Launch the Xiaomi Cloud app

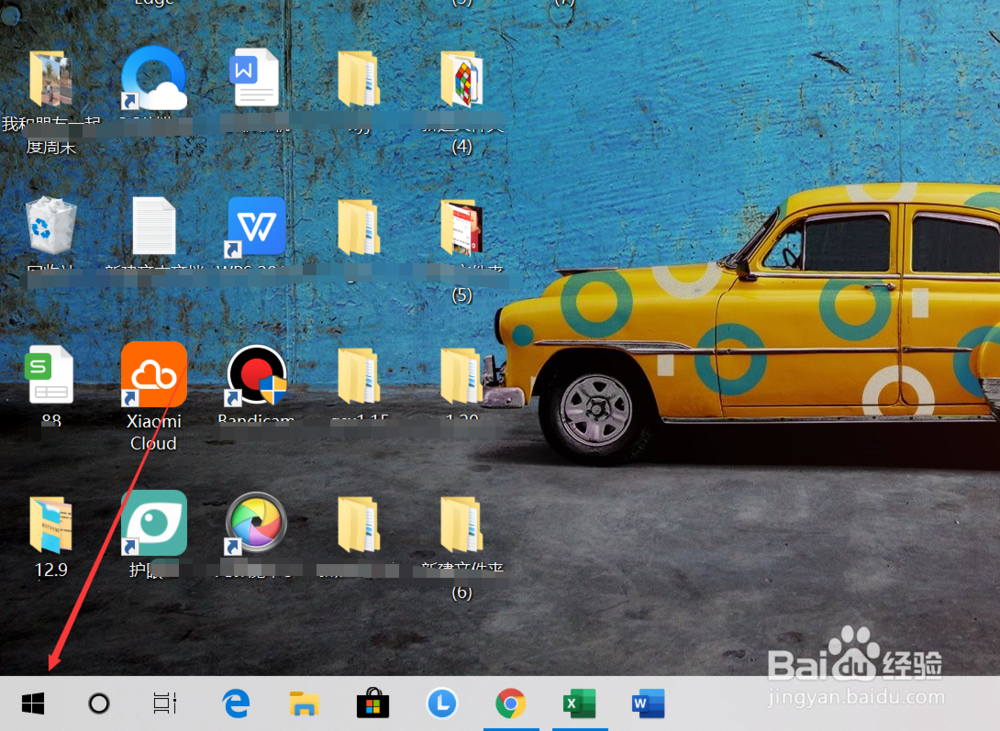153,375
